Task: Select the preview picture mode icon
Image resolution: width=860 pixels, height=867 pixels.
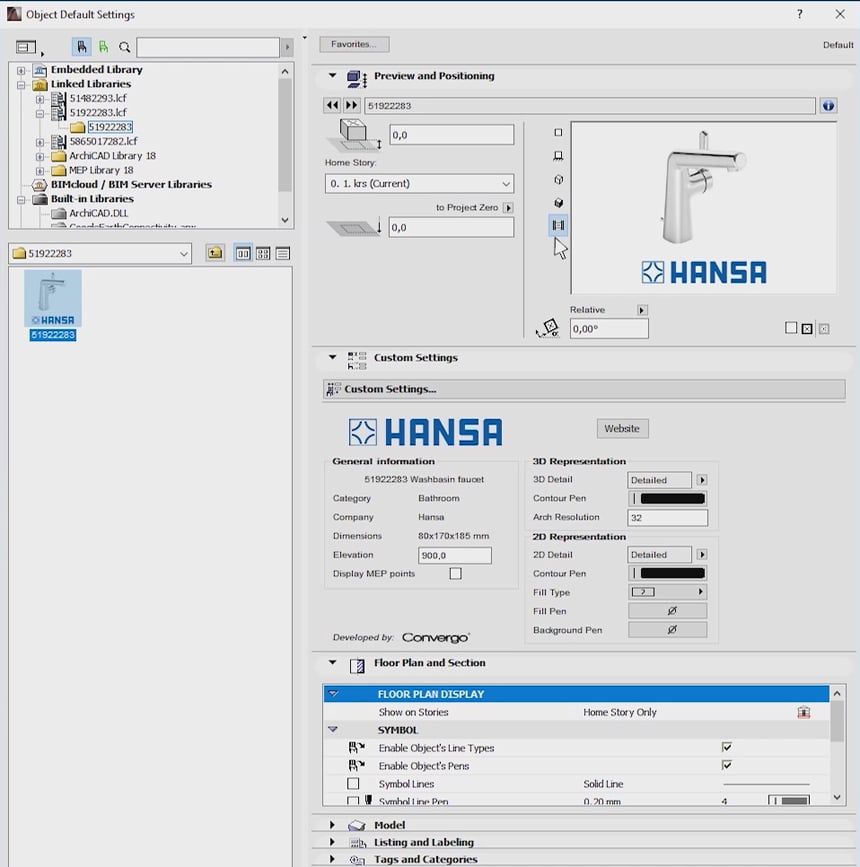Action: click(x=558, y=225)
